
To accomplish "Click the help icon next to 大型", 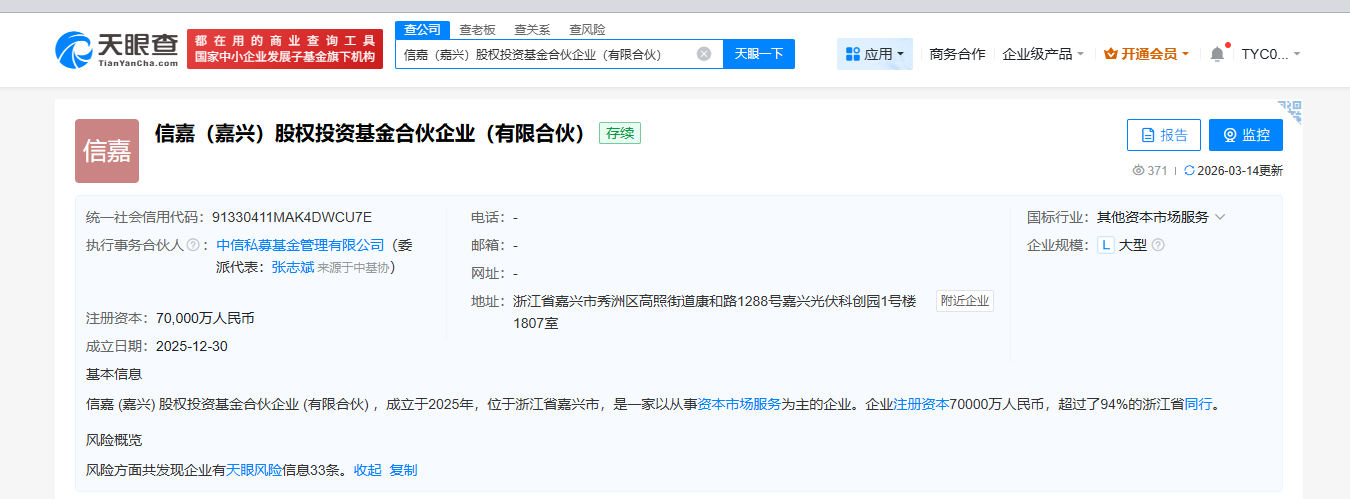I will point(1158,245).
